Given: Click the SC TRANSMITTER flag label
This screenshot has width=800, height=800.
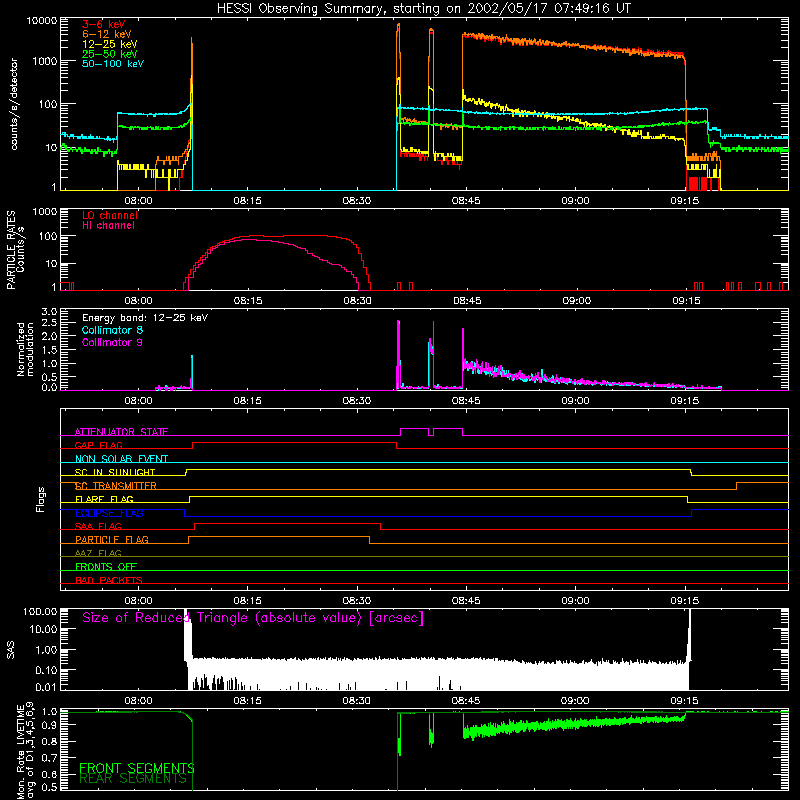Looking at the screenshot, I should [x=115, y=486].
